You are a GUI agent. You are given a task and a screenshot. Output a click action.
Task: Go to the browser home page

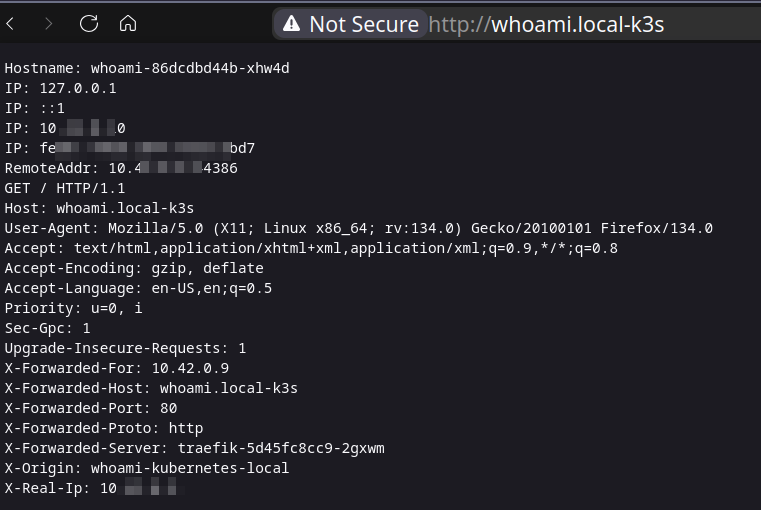pyautogui.click(x=127, y=23)
